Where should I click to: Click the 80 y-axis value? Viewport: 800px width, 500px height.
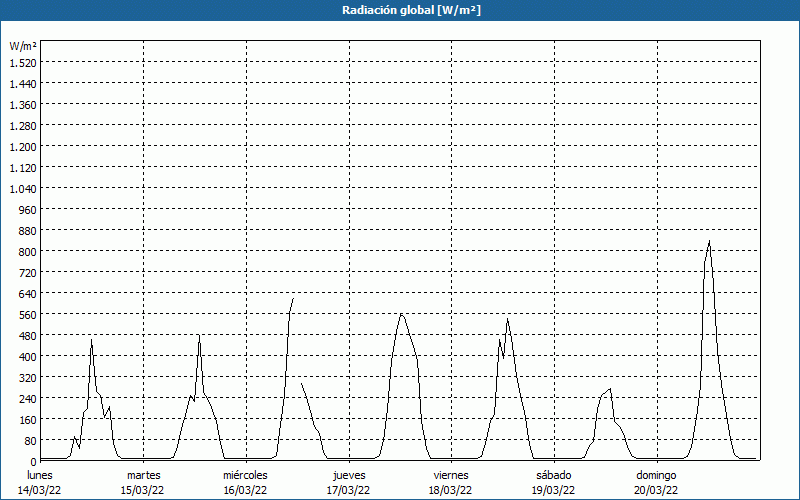[x=30, y=440]
